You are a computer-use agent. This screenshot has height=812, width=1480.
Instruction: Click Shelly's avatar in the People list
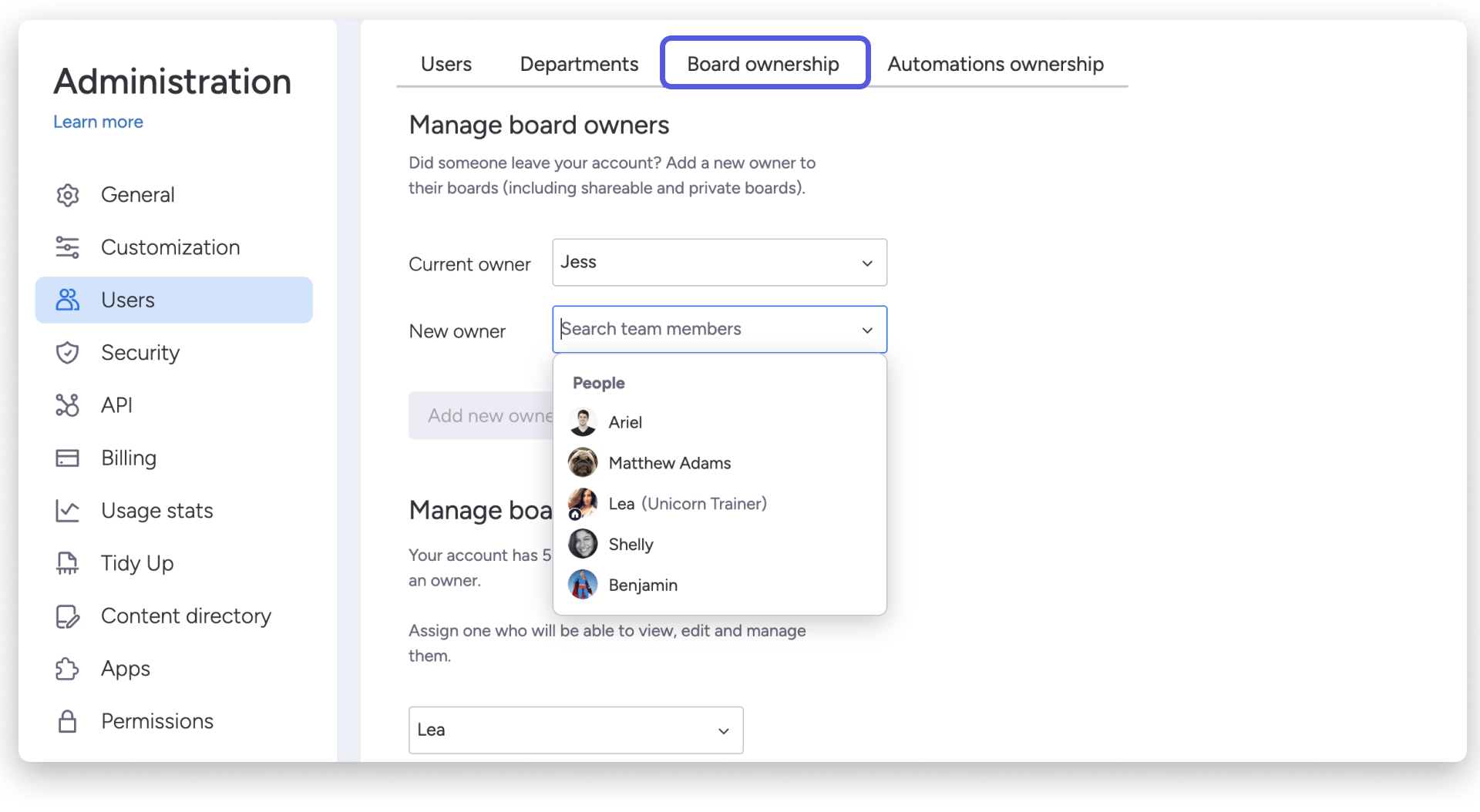coord(583,543)
